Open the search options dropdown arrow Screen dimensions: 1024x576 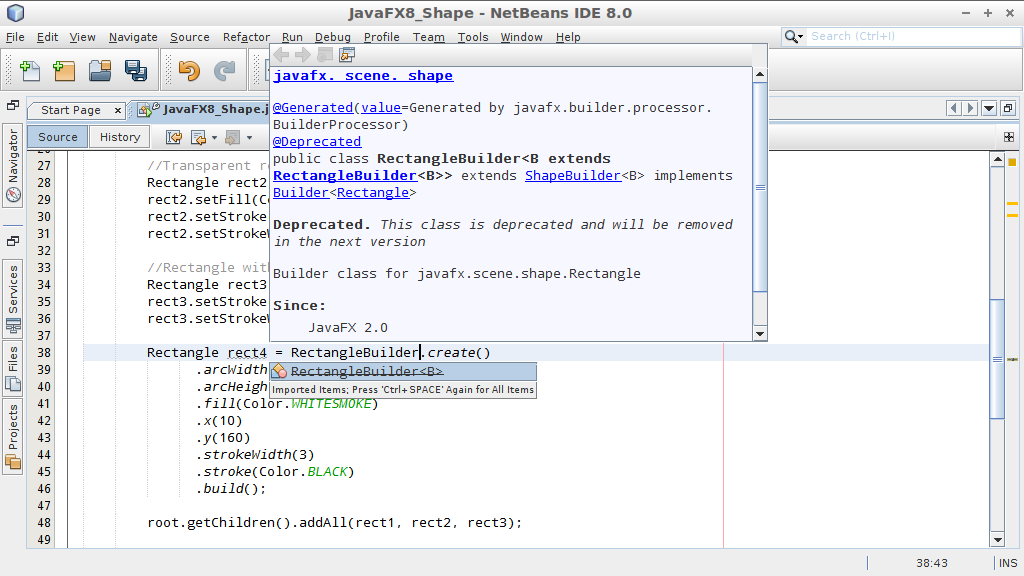(800, 37)
